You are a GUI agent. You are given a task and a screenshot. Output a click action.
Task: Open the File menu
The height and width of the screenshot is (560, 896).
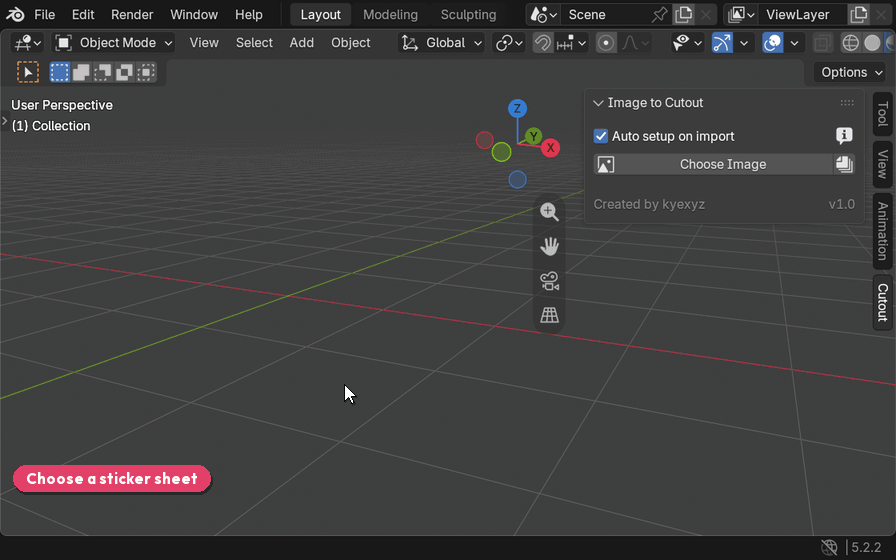point(45,14)
